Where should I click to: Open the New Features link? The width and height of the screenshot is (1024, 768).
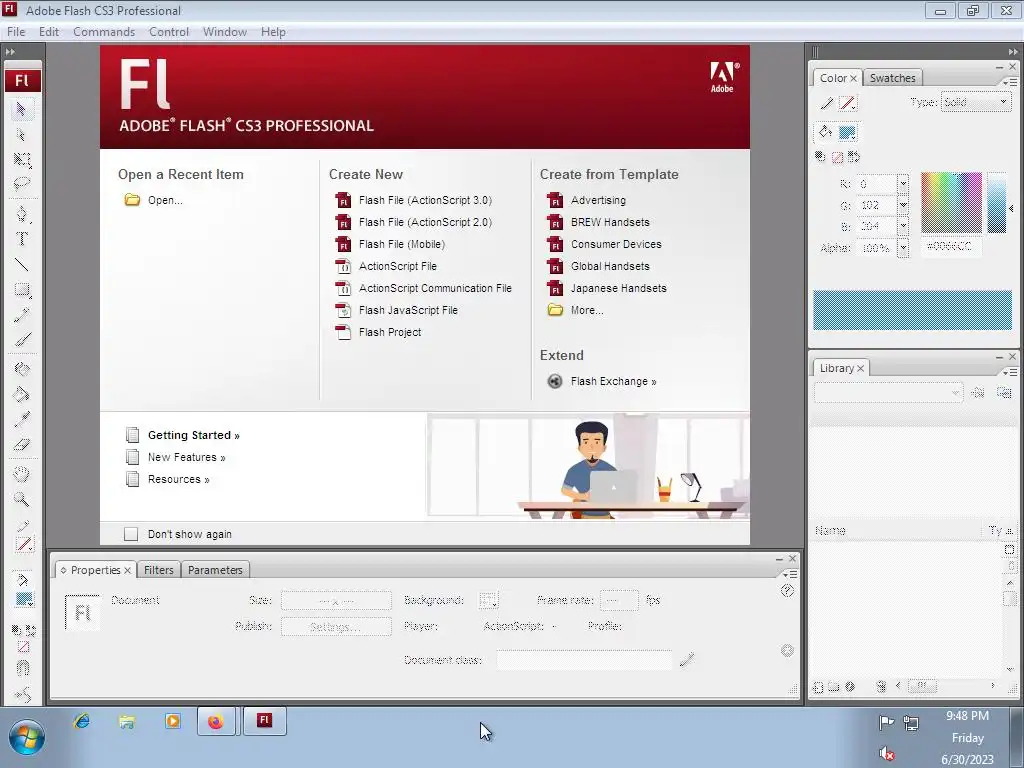(x=186, y=458)
